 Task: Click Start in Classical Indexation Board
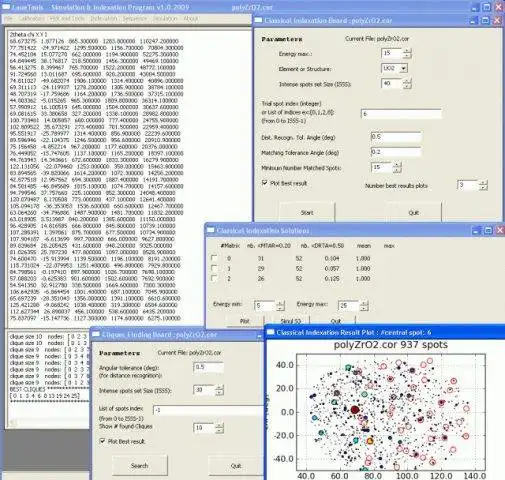point(307,213)
